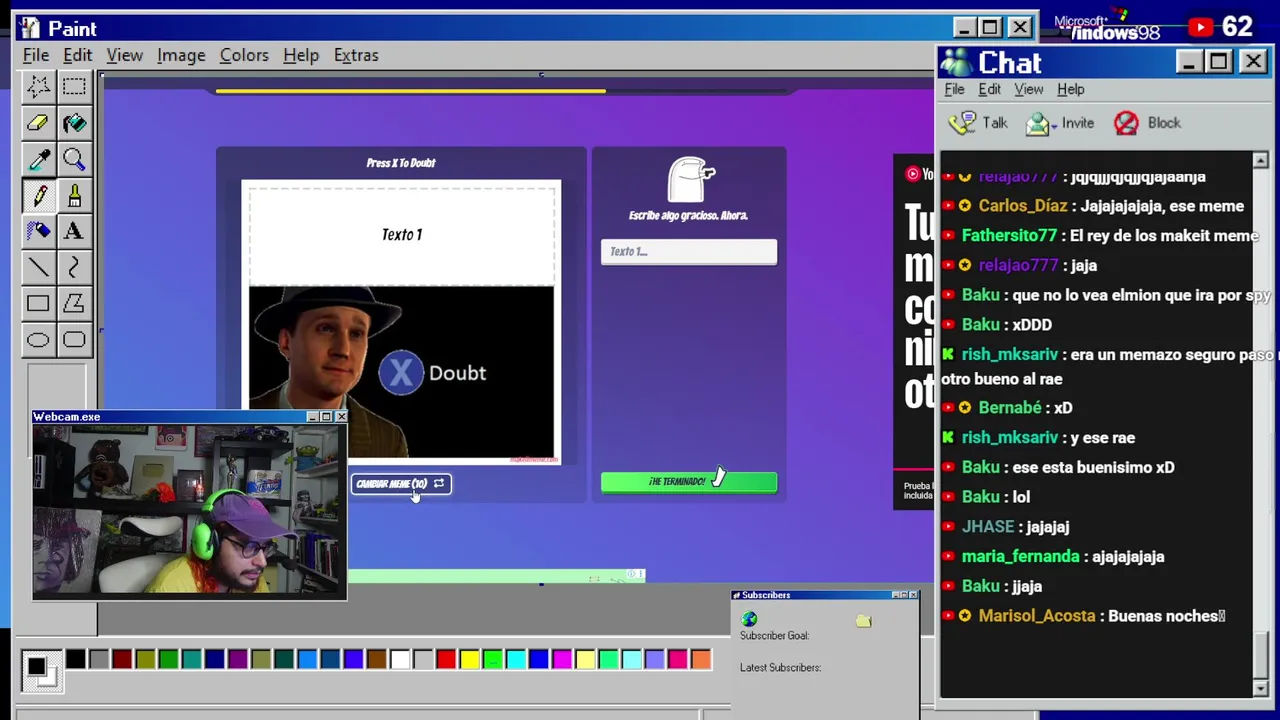1280x720 pixels.
Task: Select the Rectangle shape tool
Action: click(x=38, y=303)
